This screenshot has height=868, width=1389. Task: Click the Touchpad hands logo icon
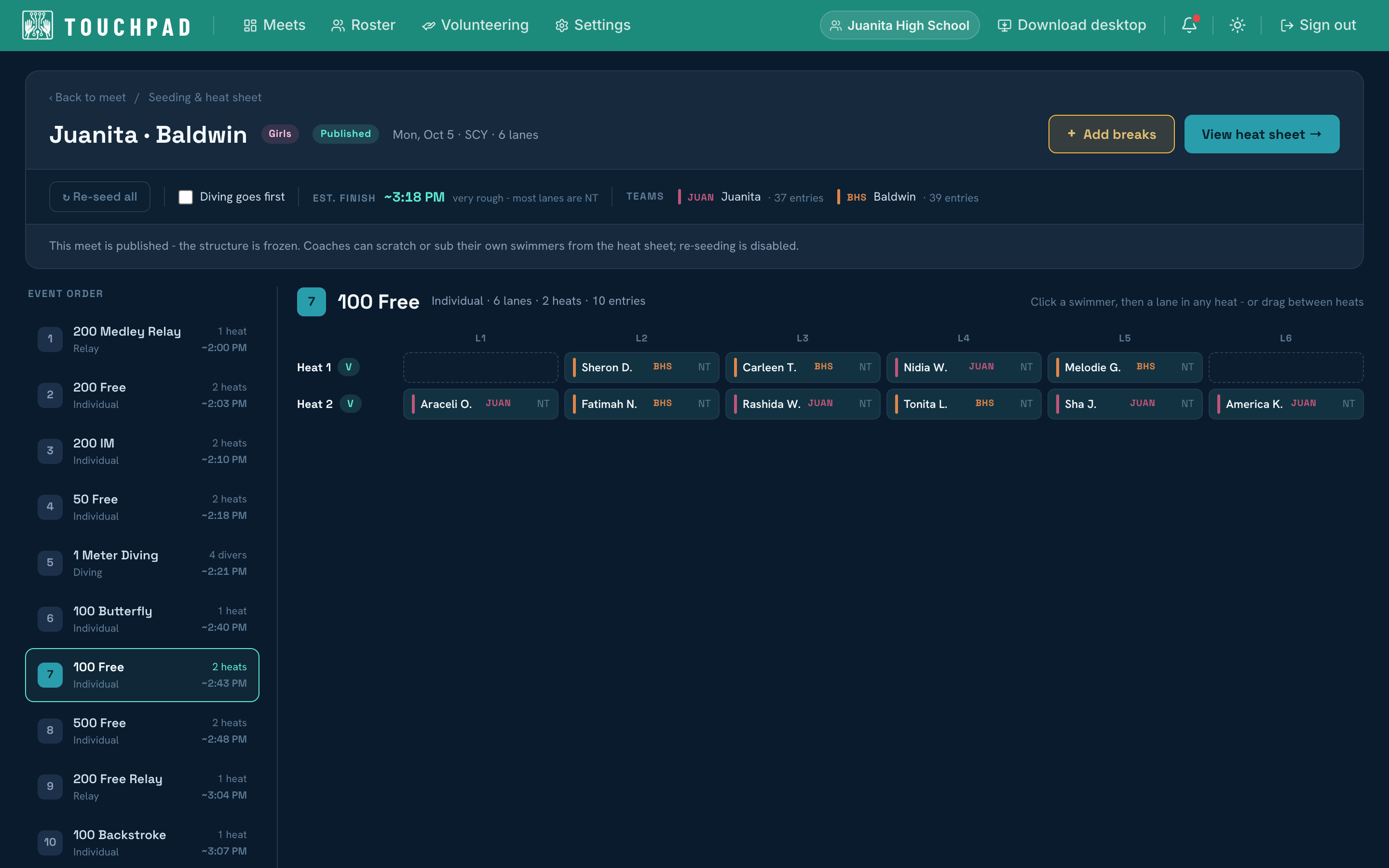(x=37, y=25)
